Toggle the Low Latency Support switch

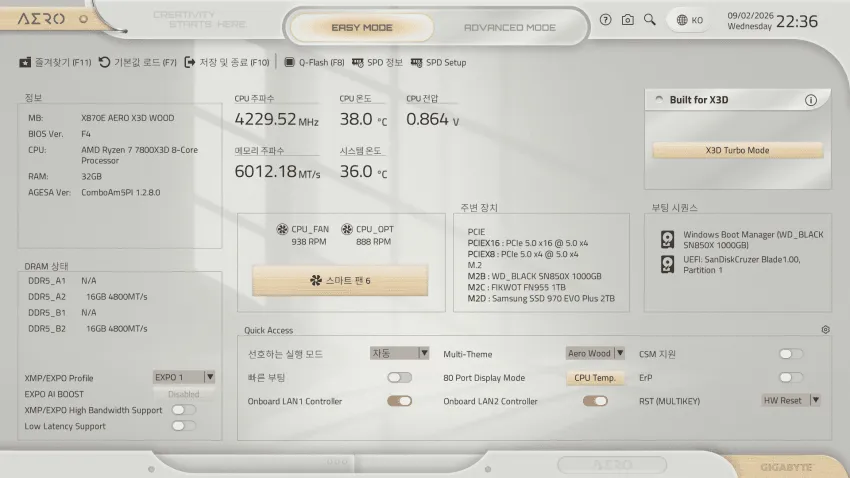[x=184, y=426]
